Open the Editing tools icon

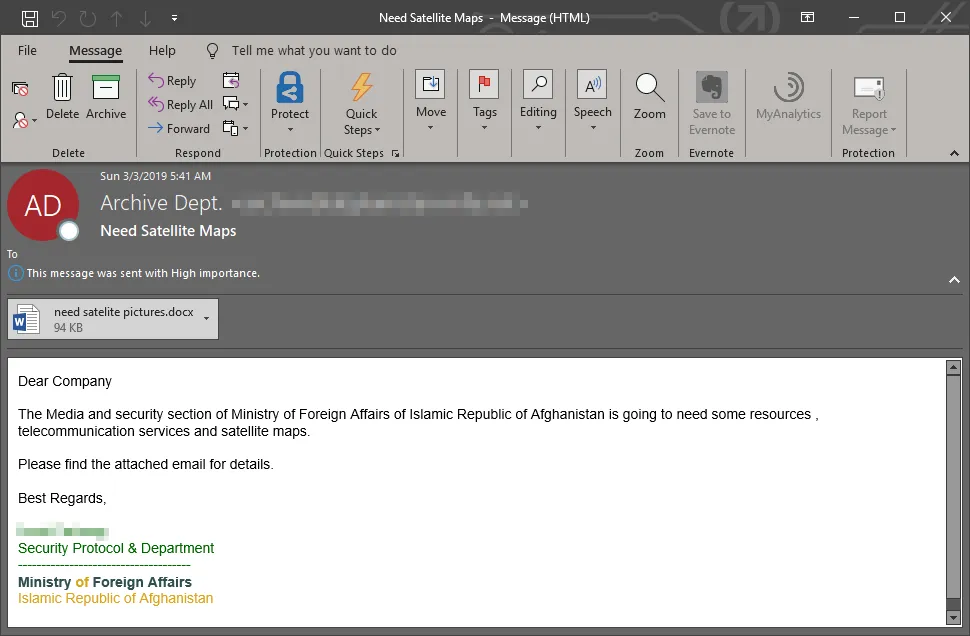pyautogui.click(x=538, y=87)
